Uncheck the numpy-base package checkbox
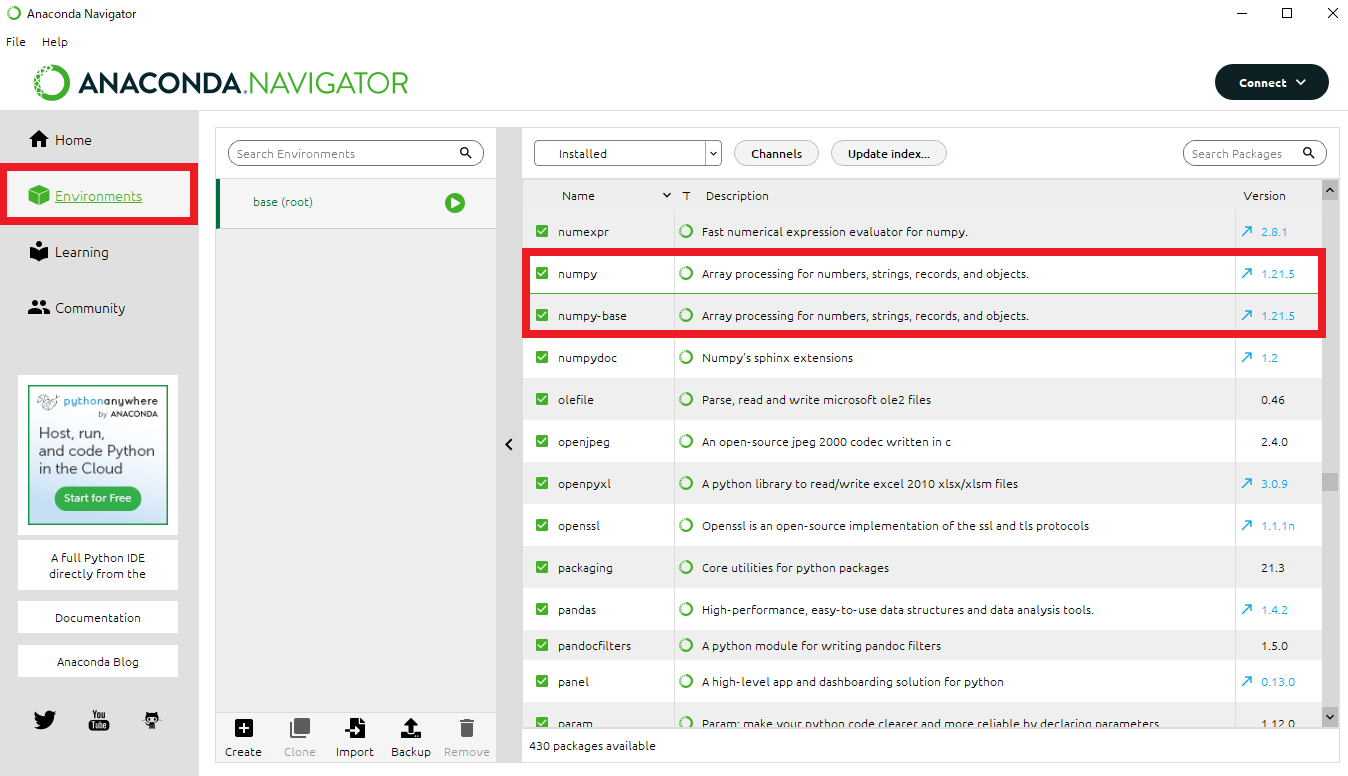Viewport: 1348px width, 776px height. [x=542, y=315]
